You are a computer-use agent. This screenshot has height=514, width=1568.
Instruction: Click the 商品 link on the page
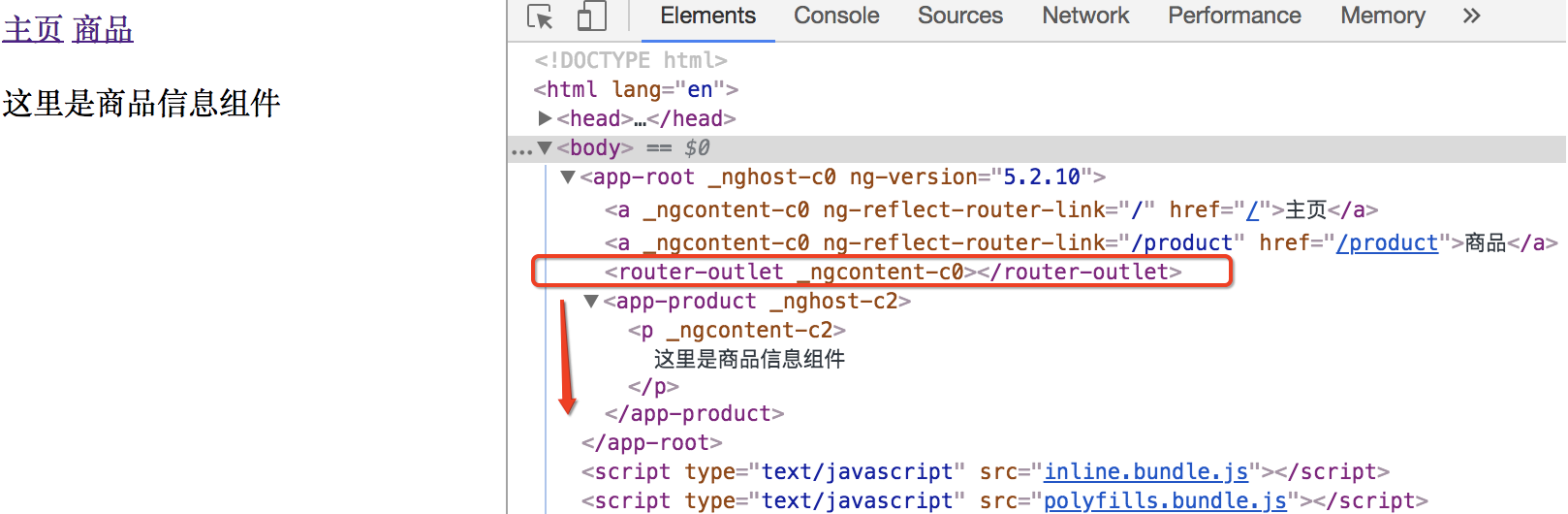[x=103, y=29]
